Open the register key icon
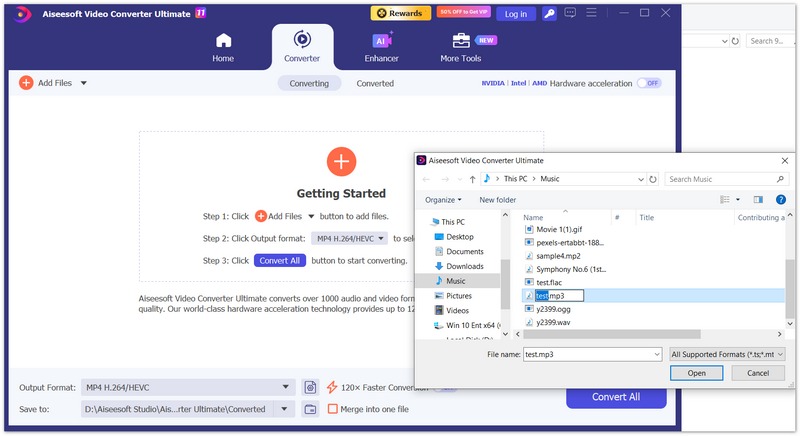 [549, 14]
